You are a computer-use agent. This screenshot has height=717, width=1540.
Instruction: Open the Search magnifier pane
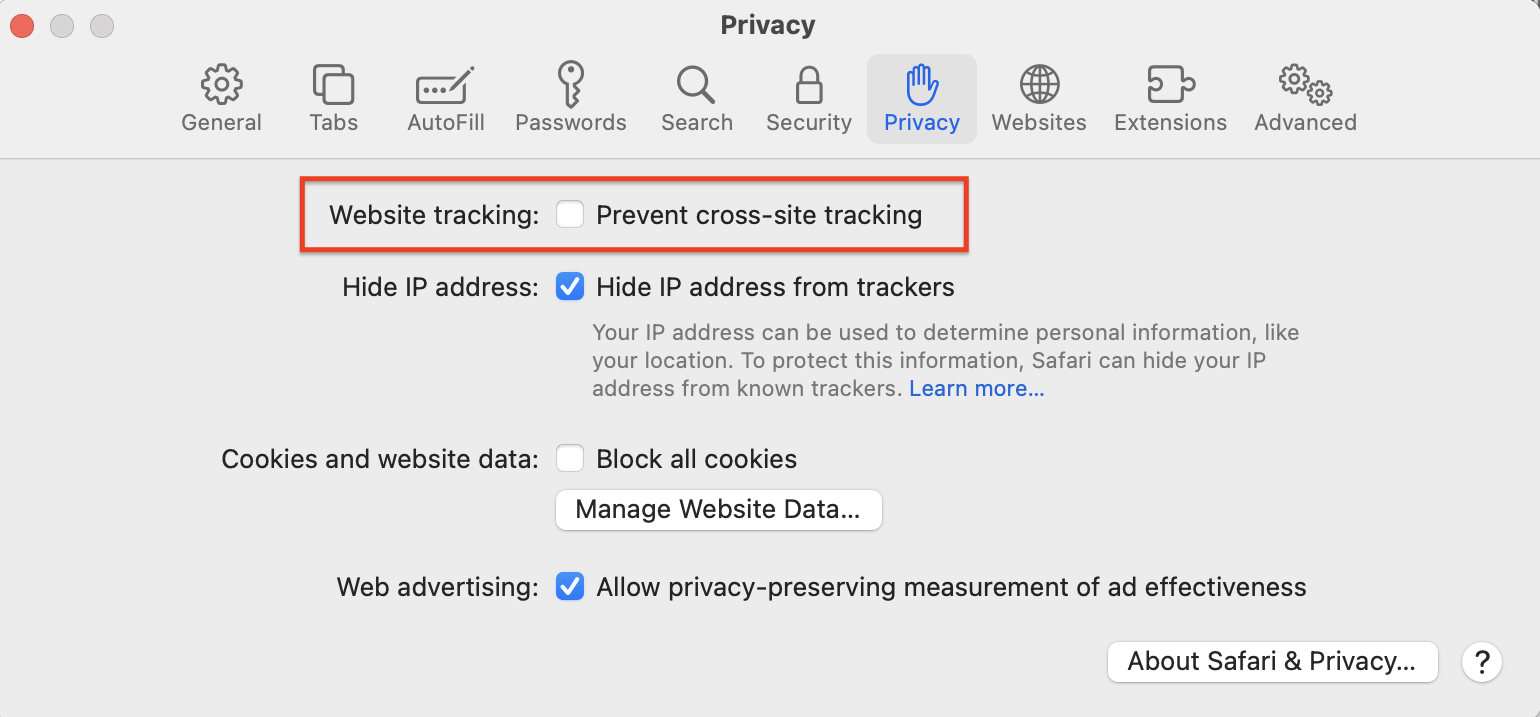[696, 86]
